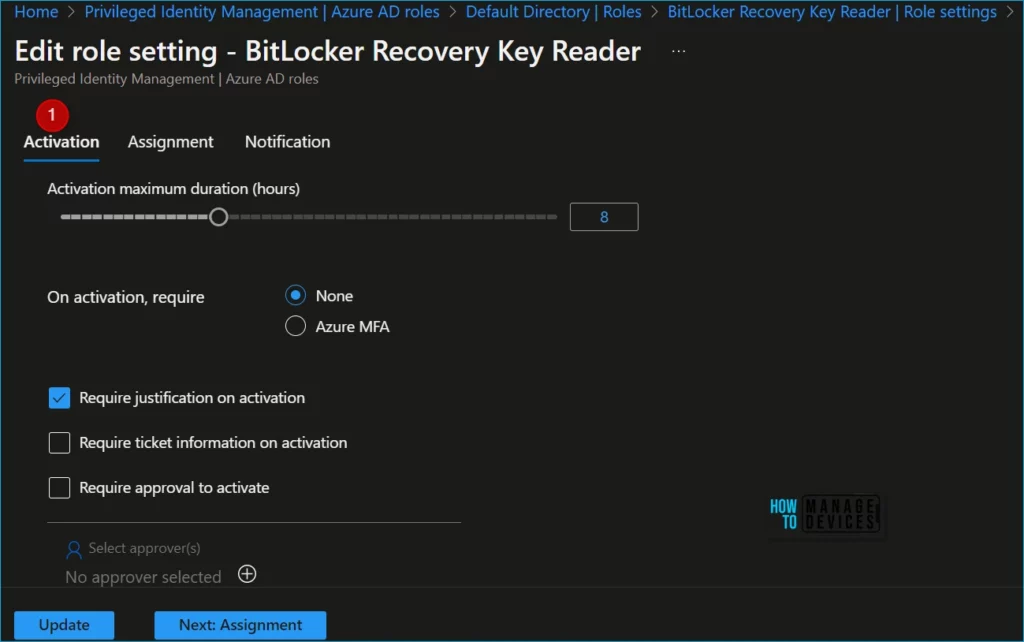This screenshot has width=1024, height=642.
Task: Click the add approver plus icon
Action: coord(247,574)
